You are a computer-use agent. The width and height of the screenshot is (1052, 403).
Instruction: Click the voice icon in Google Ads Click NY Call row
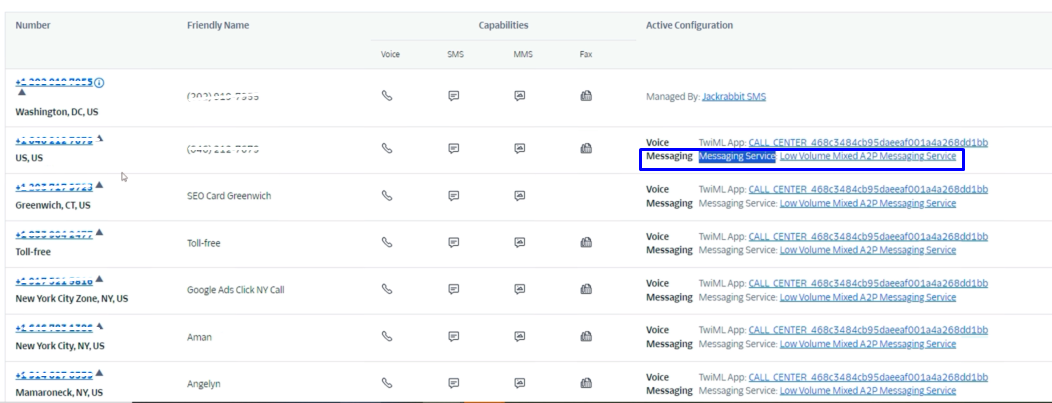[x=387, y=289]
